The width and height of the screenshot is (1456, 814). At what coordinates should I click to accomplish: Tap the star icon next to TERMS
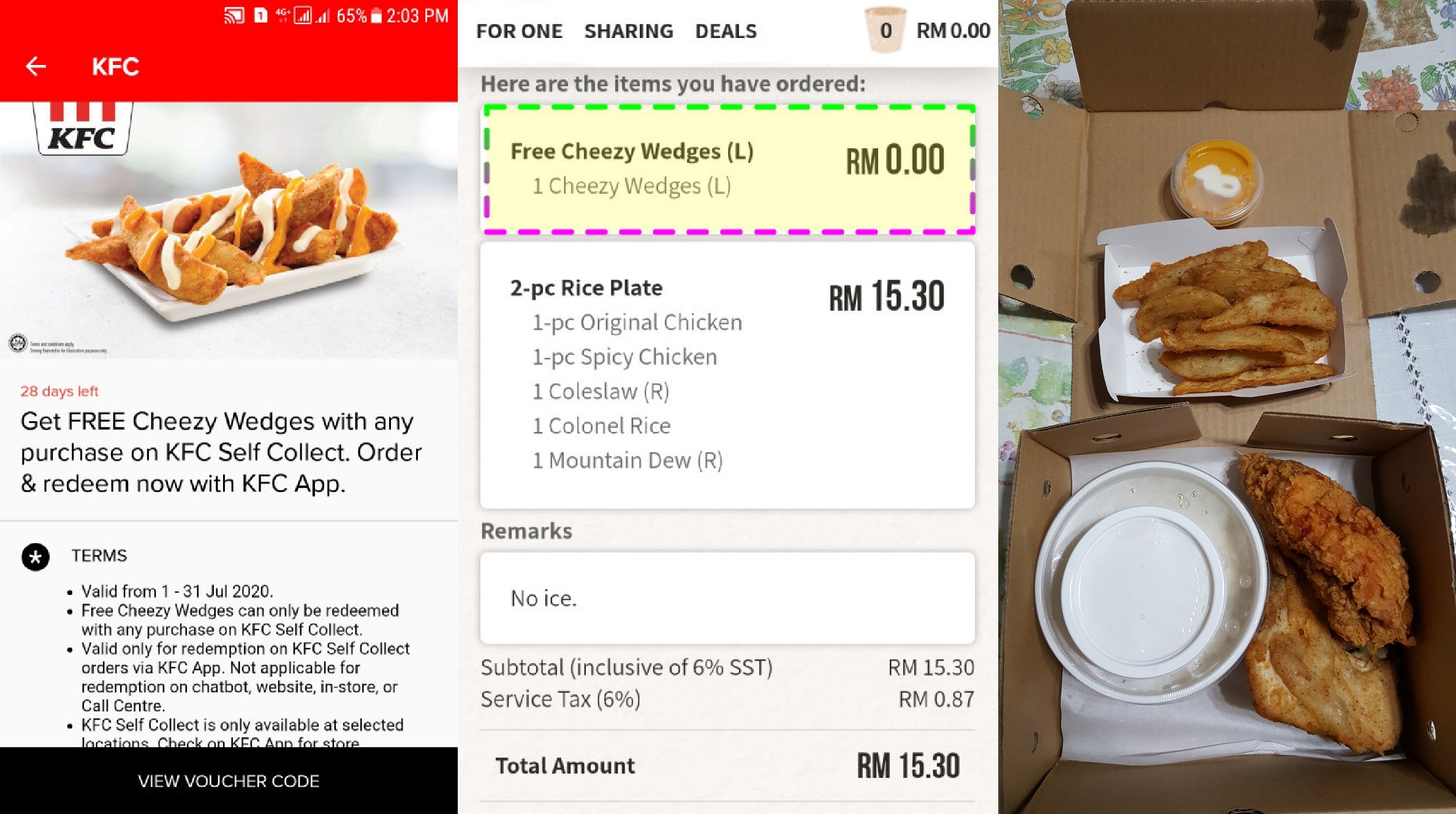pos(36,557)
